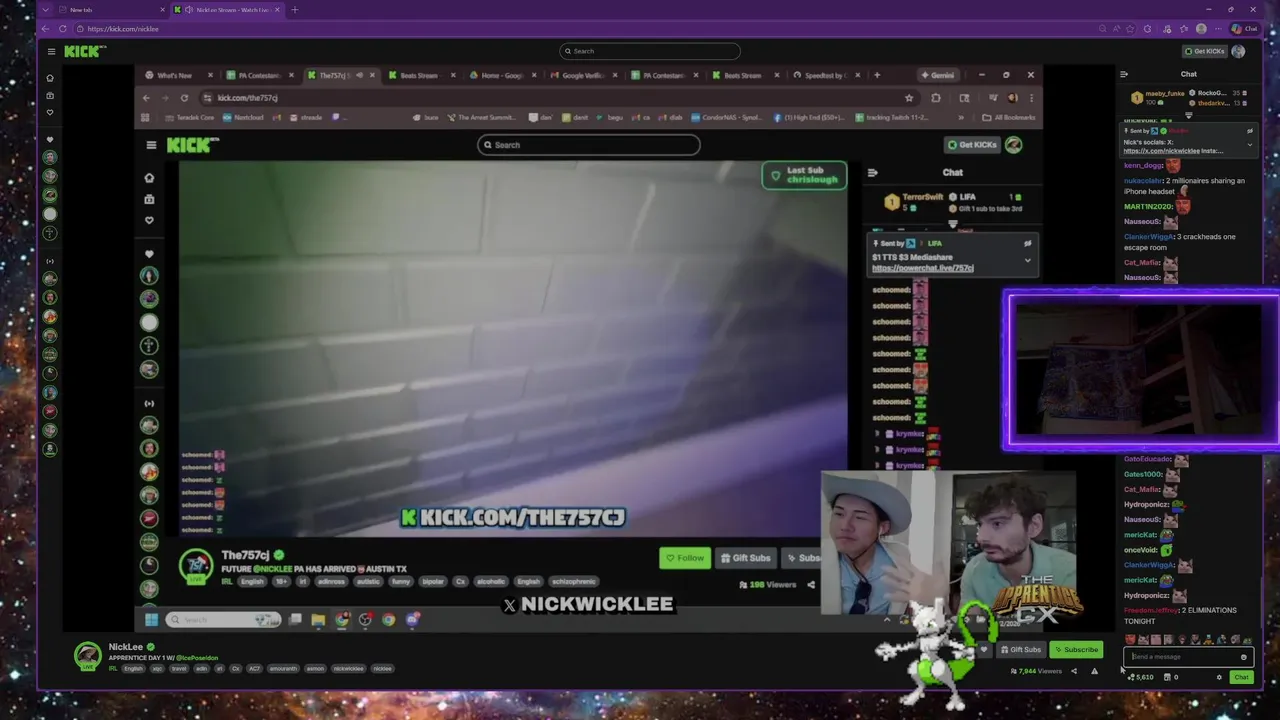This screenshot has height=720, width=1280.
Task: Report stream via warning triangle icon
Action: pos(1094,671)
